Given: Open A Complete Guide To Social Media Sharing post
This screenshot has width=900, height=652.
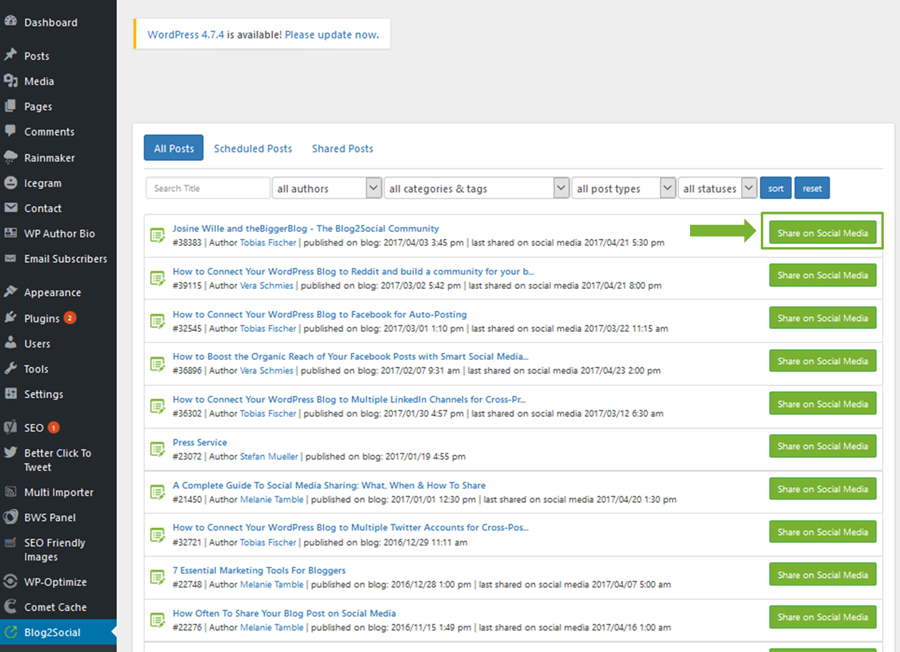Looking at the screenshot, I should [329, 486].
